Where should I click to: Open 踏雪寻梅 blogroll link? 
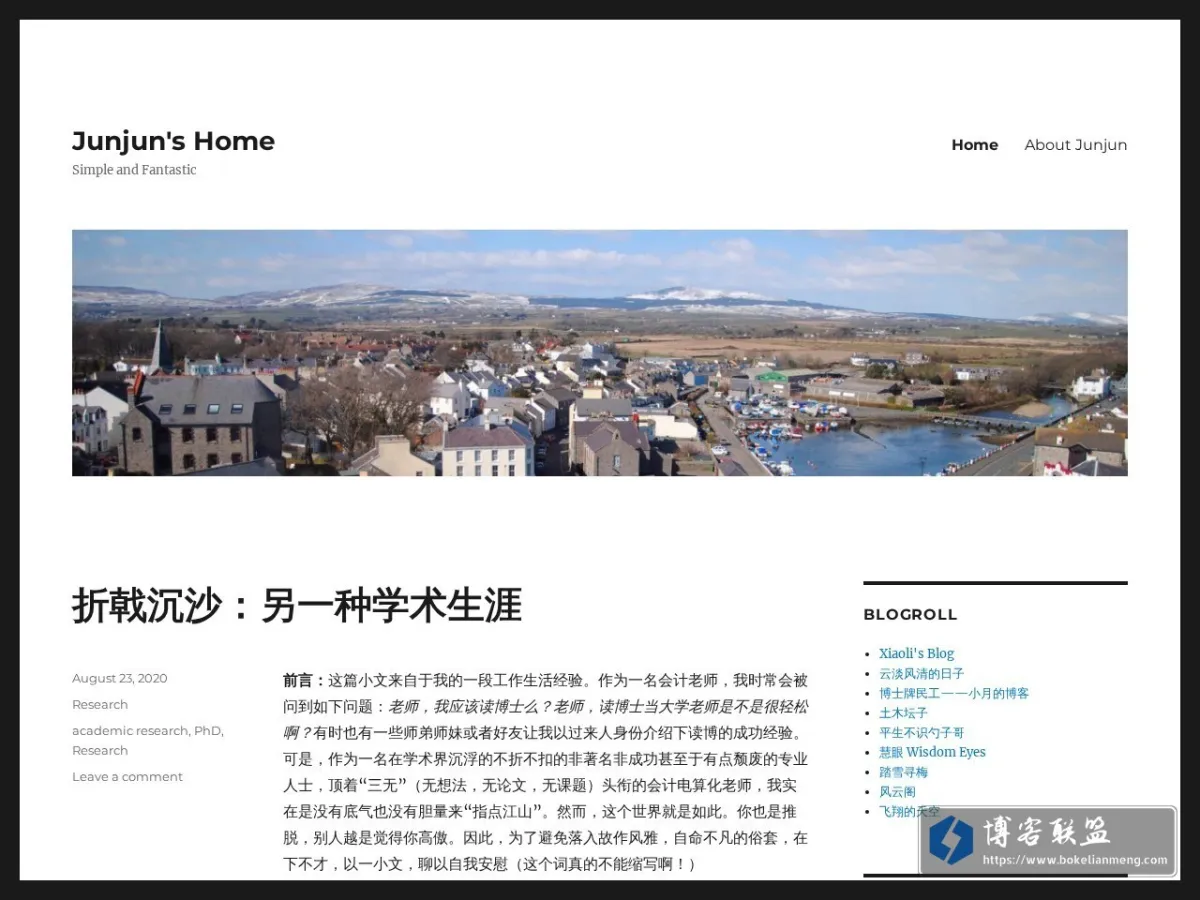coord(904,772)
